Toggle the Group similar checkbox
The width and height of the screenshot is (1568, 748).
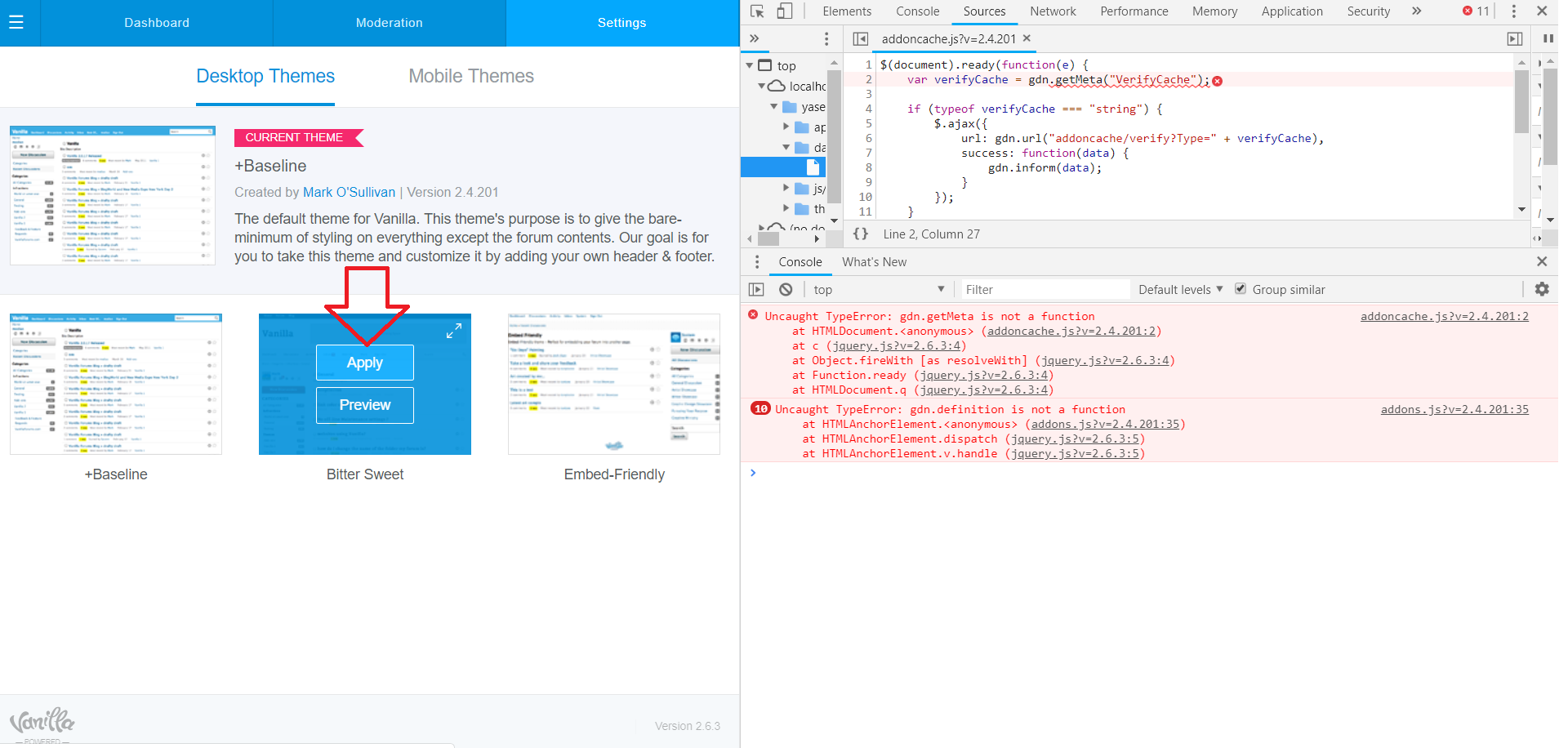1241,289
